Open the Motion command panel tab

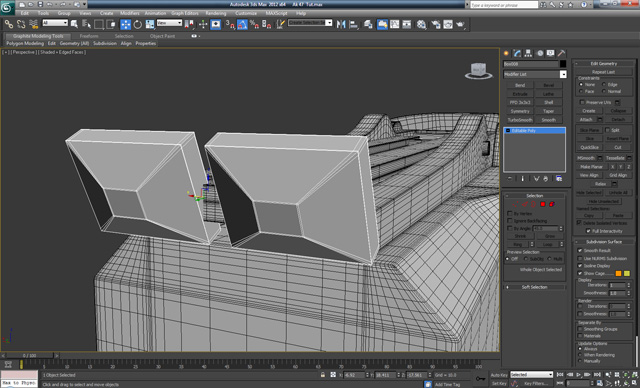540,53
